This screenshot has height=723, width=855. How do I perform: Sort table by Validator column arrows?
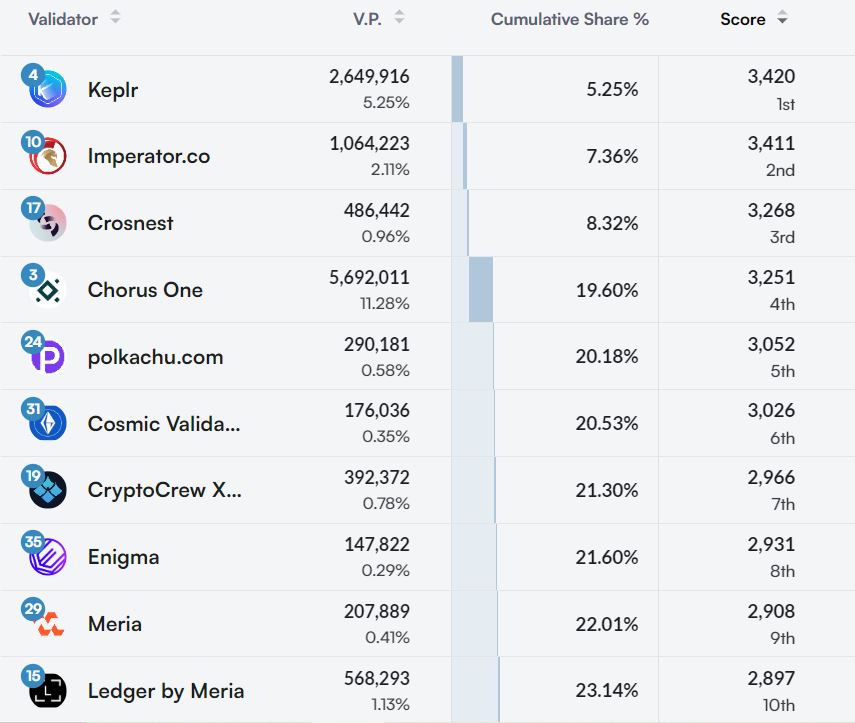115,18
